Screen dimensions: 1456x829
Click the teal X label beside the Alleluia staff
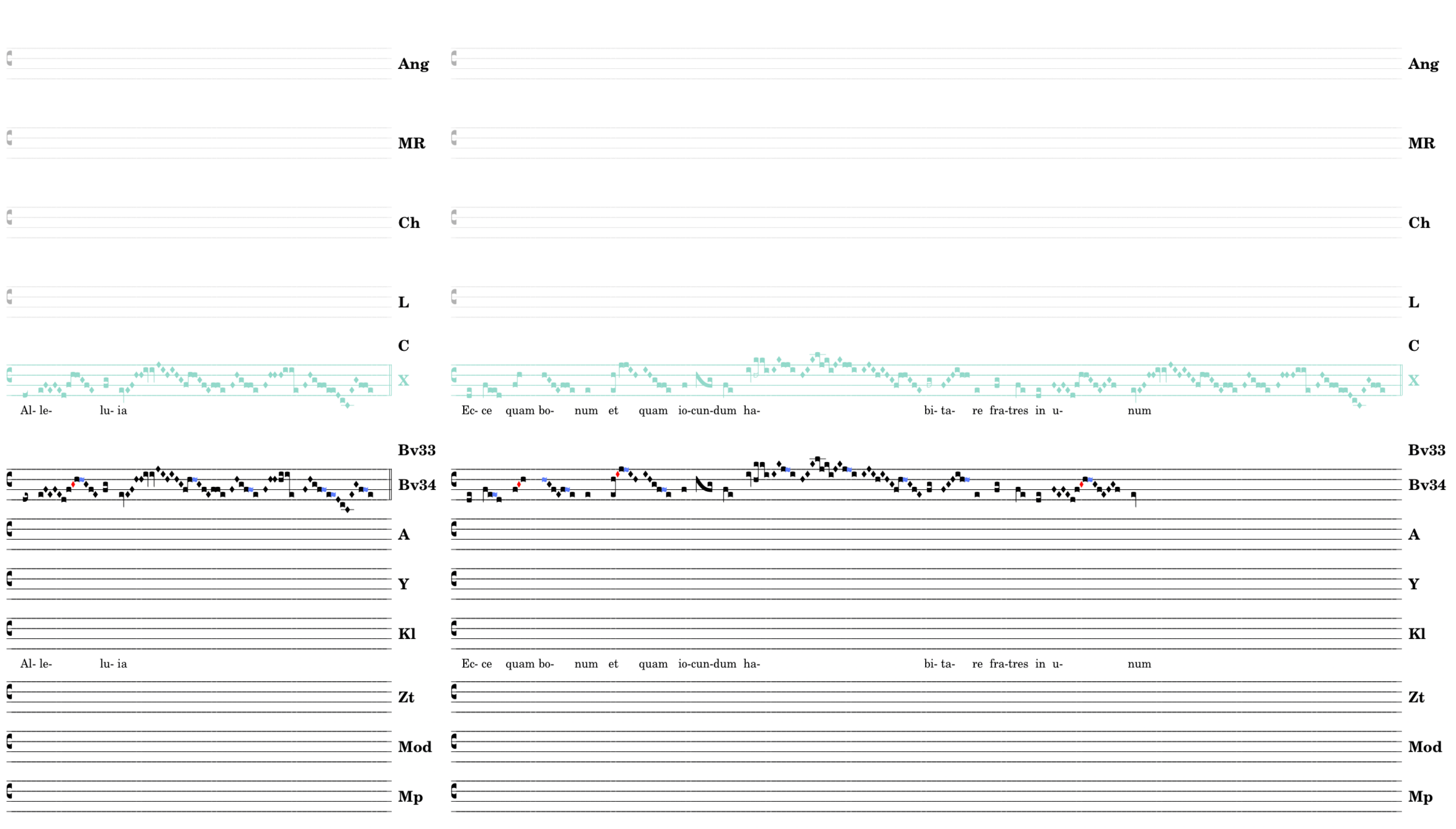403,381
